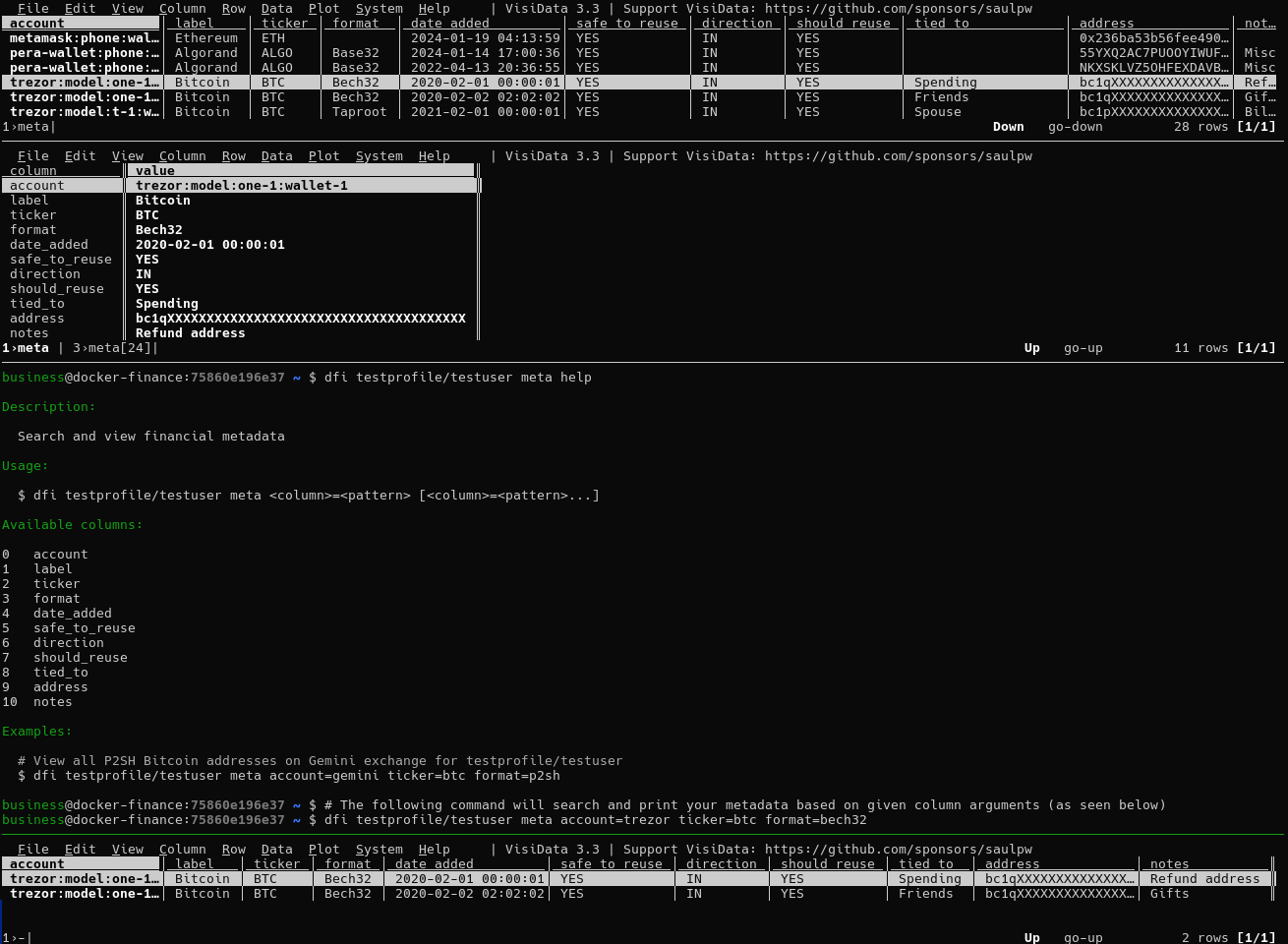Click the date_added column header in the top table
Screen dimensions: 1288x944
[449, 23]
